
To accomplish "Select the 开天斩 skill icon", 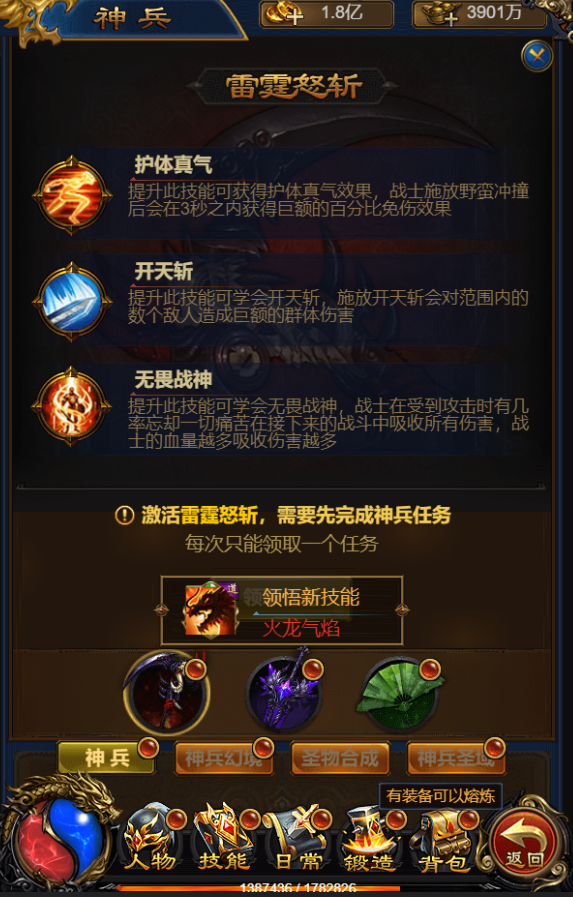I will (72, 301).
